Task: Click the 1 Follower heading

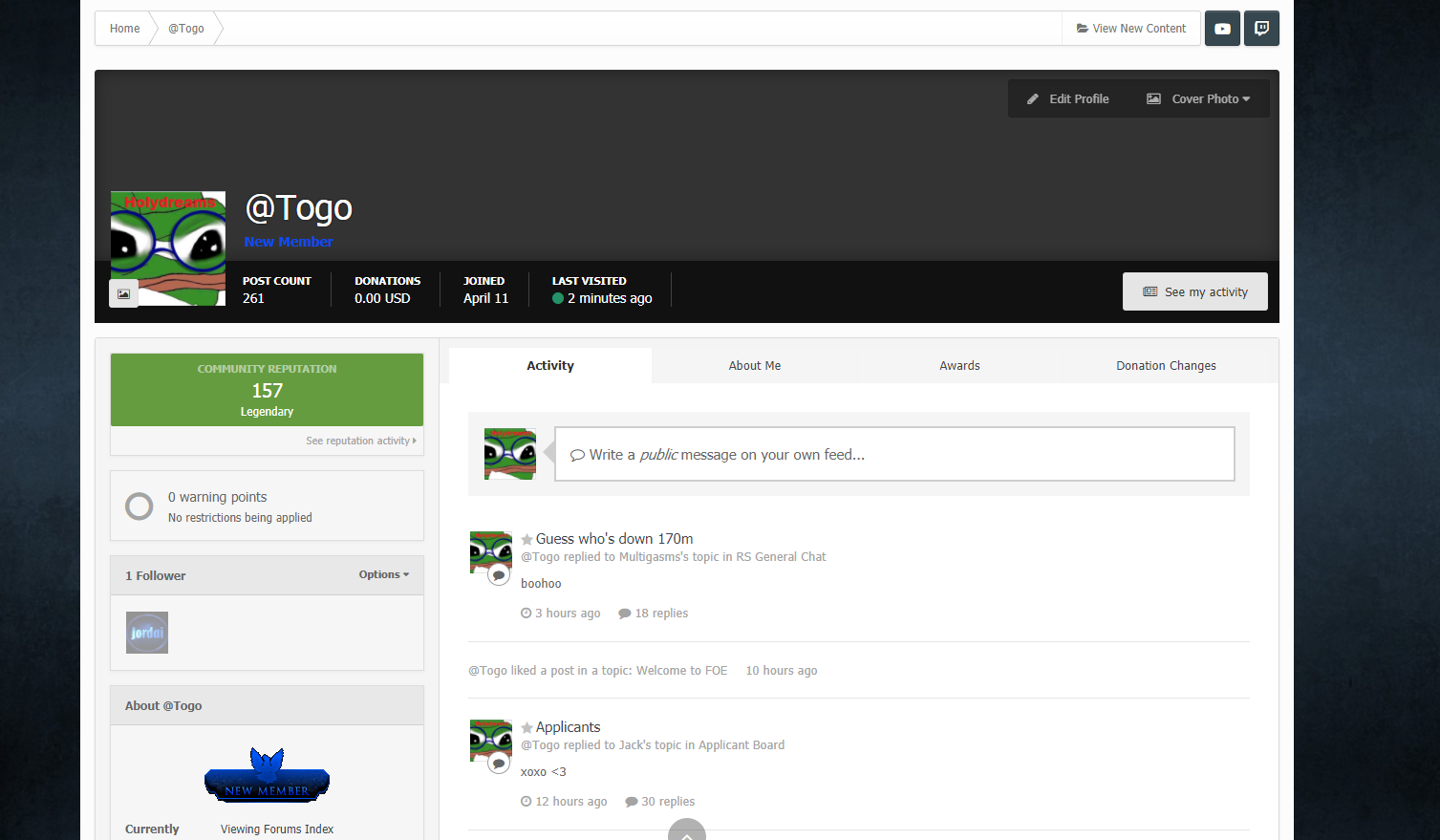Action: 156,575
